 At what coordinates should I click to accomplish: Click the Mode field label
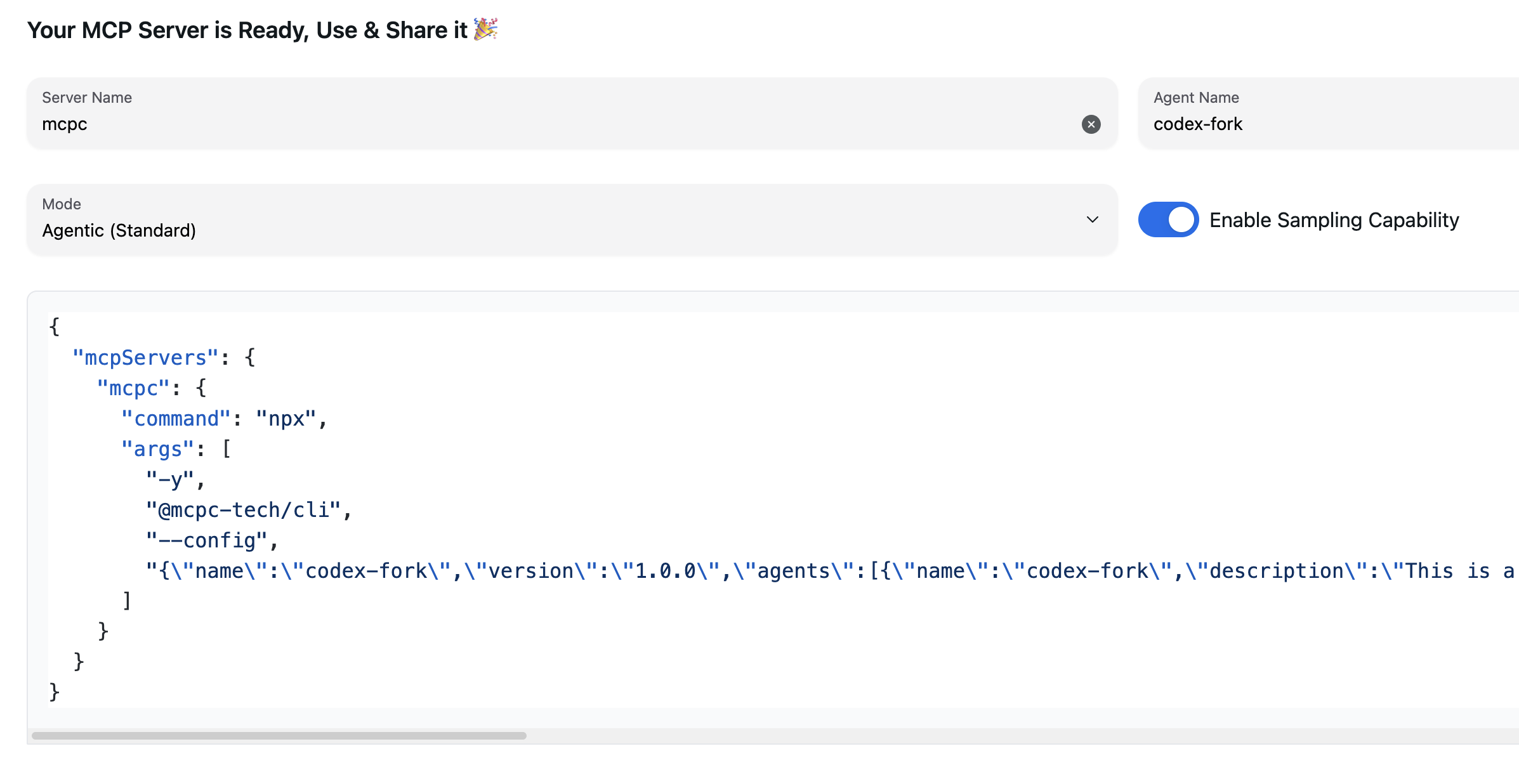62,204
